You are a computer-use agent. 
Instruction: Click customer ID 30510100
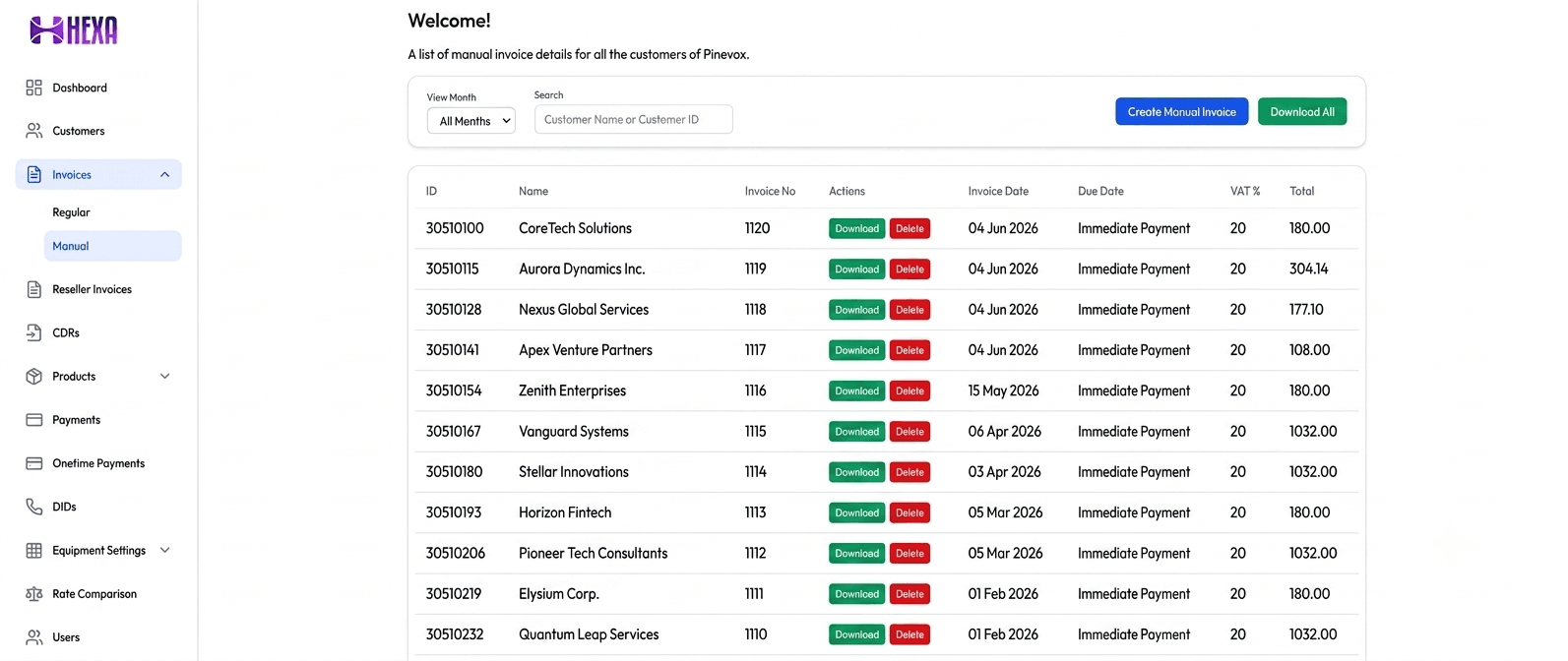(455, 228)
